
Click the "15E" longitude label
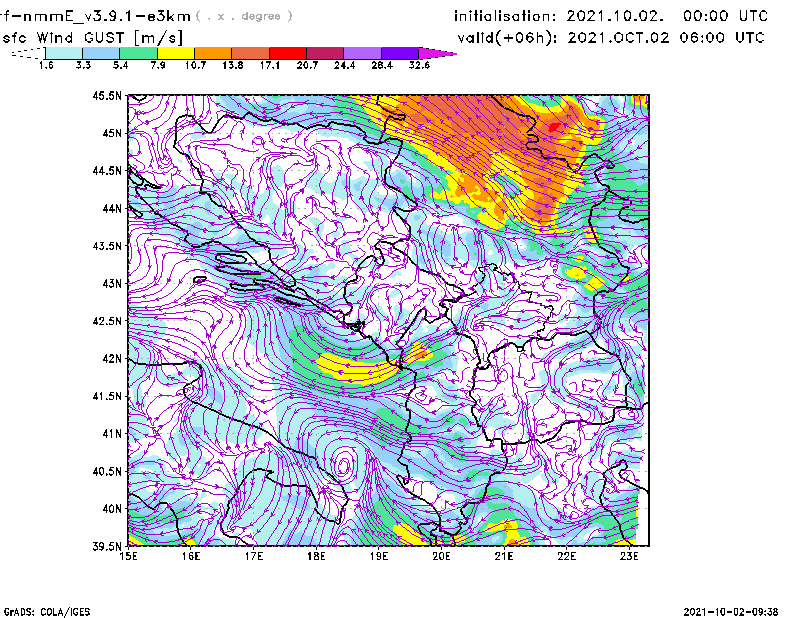(128, 556)
